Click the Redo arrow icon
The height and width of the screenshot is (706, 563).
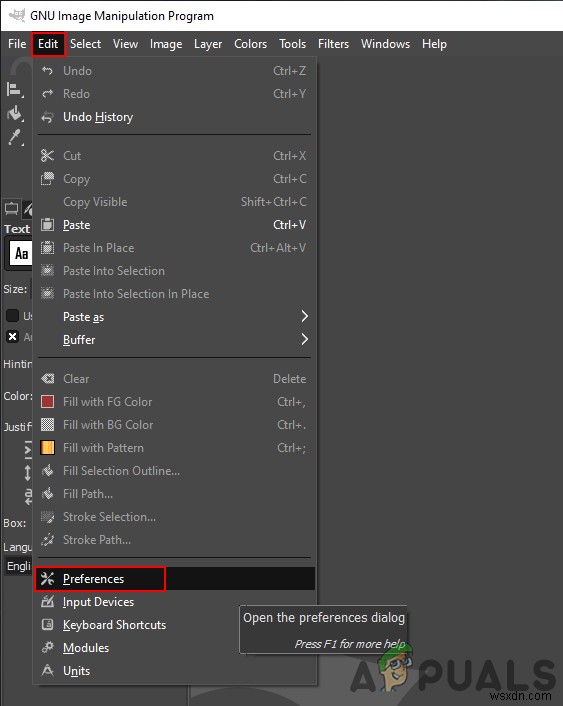pos(47,94)
